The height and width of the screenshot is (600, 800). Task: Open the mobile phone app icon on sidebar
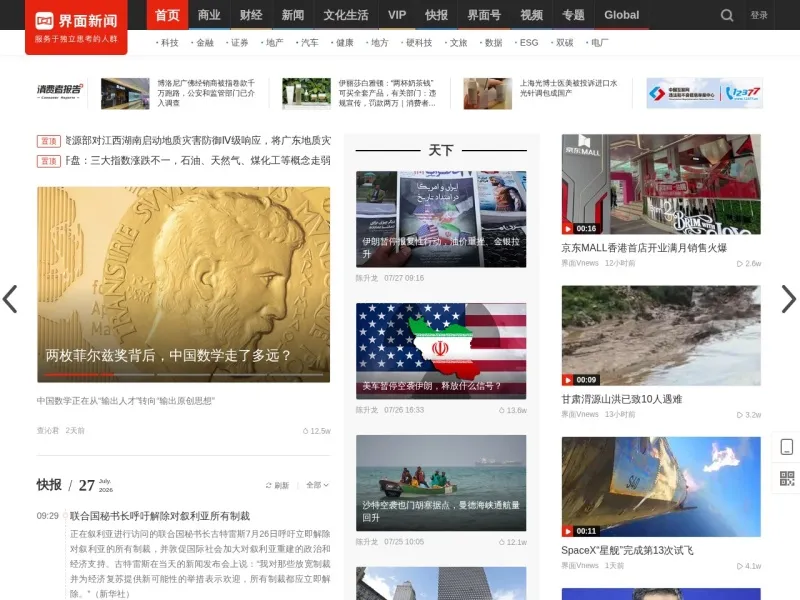[787, 447]
